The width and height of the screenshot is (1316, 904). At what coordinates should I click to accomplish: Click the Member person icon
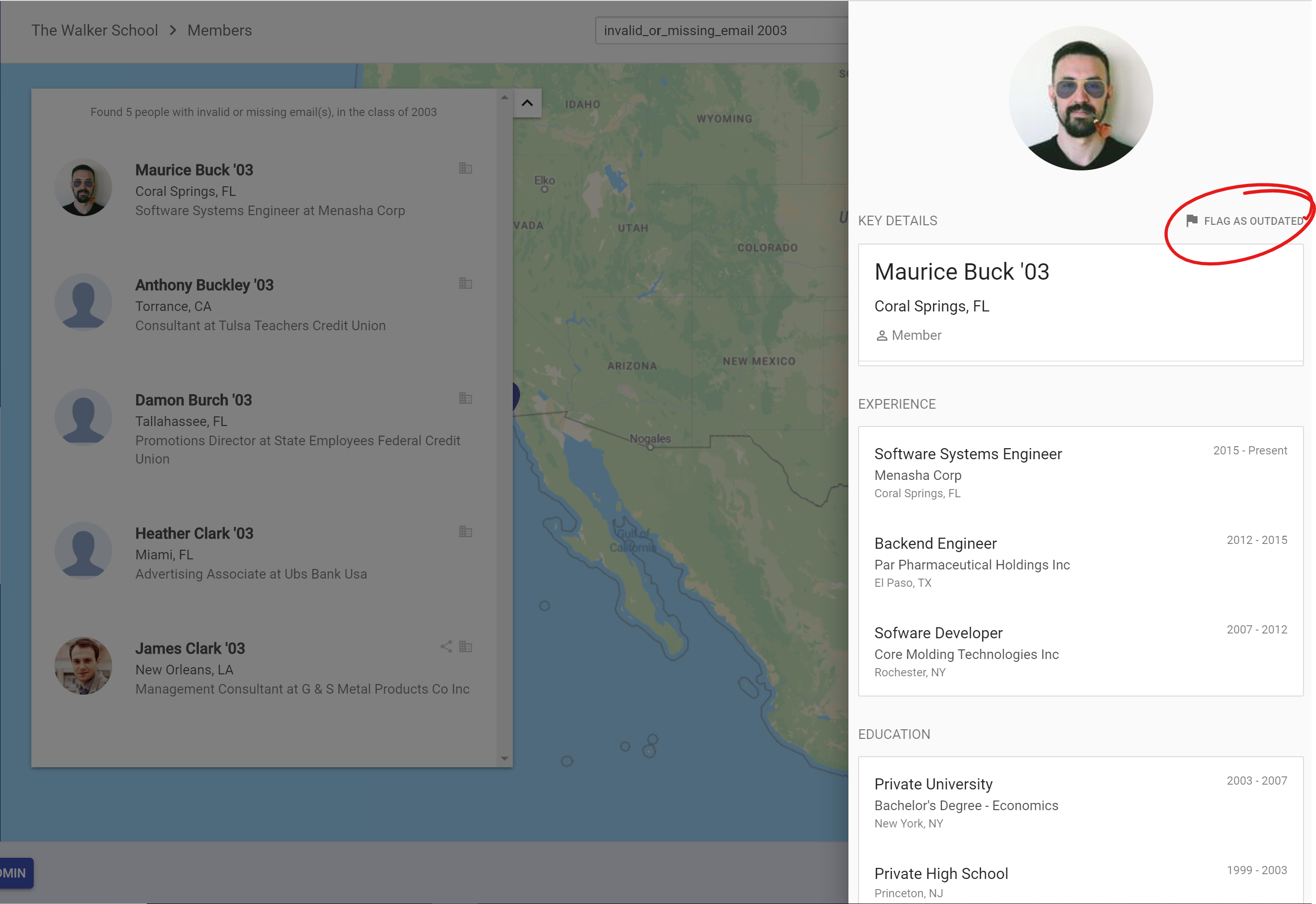pos(882,336)
